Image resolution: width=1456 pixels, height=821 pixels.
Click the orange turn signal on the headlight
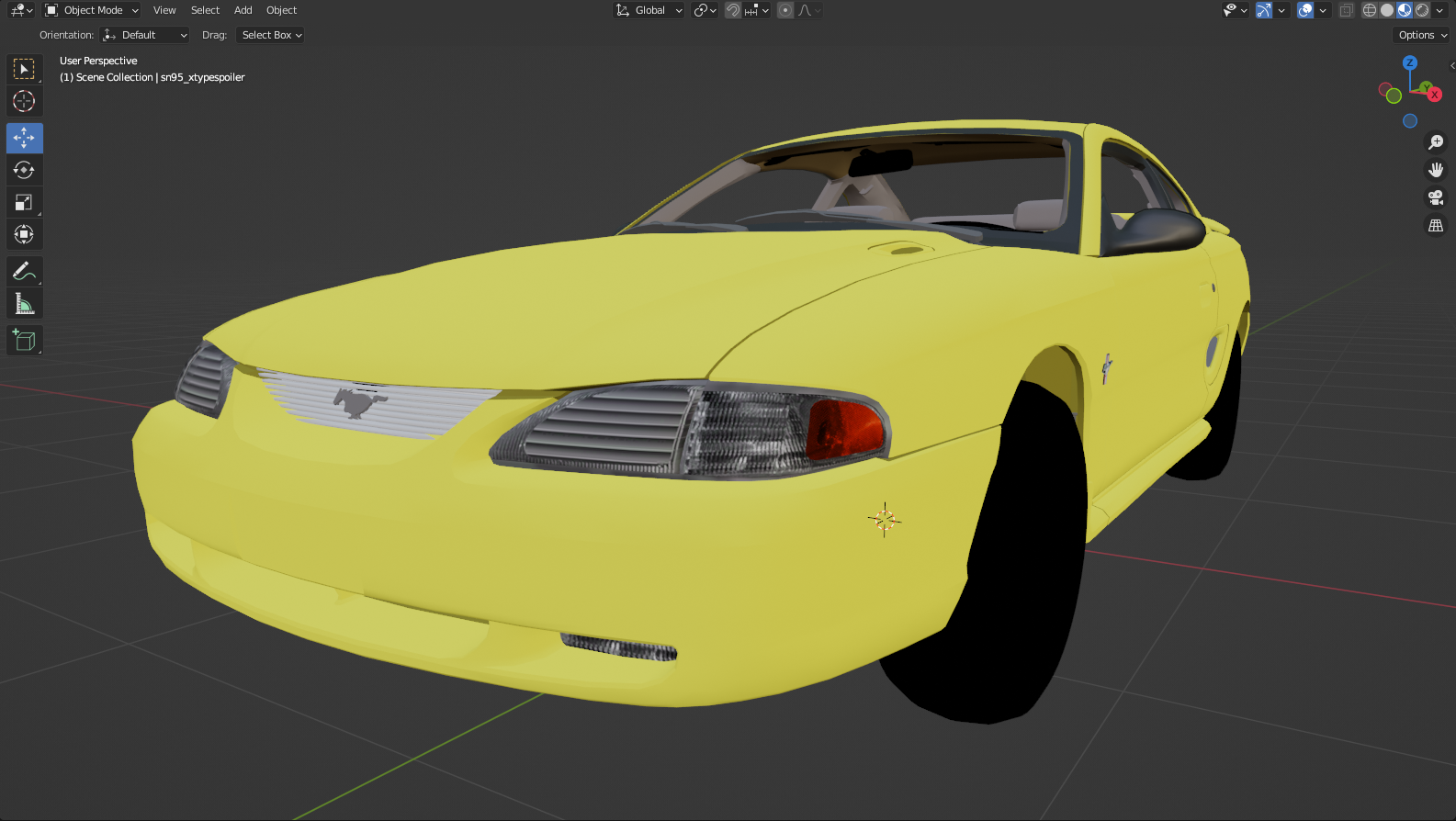(844, 430)
